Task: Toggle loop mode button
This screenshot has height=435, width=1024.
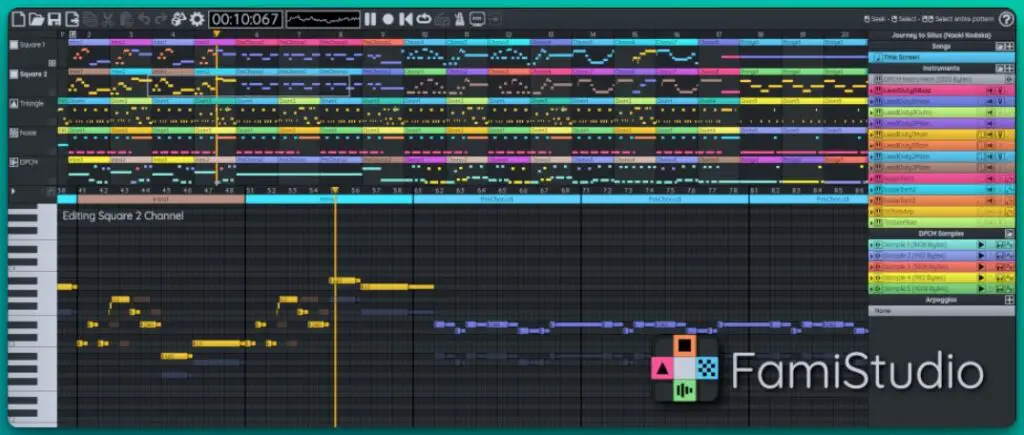Action: pos(423,19)
